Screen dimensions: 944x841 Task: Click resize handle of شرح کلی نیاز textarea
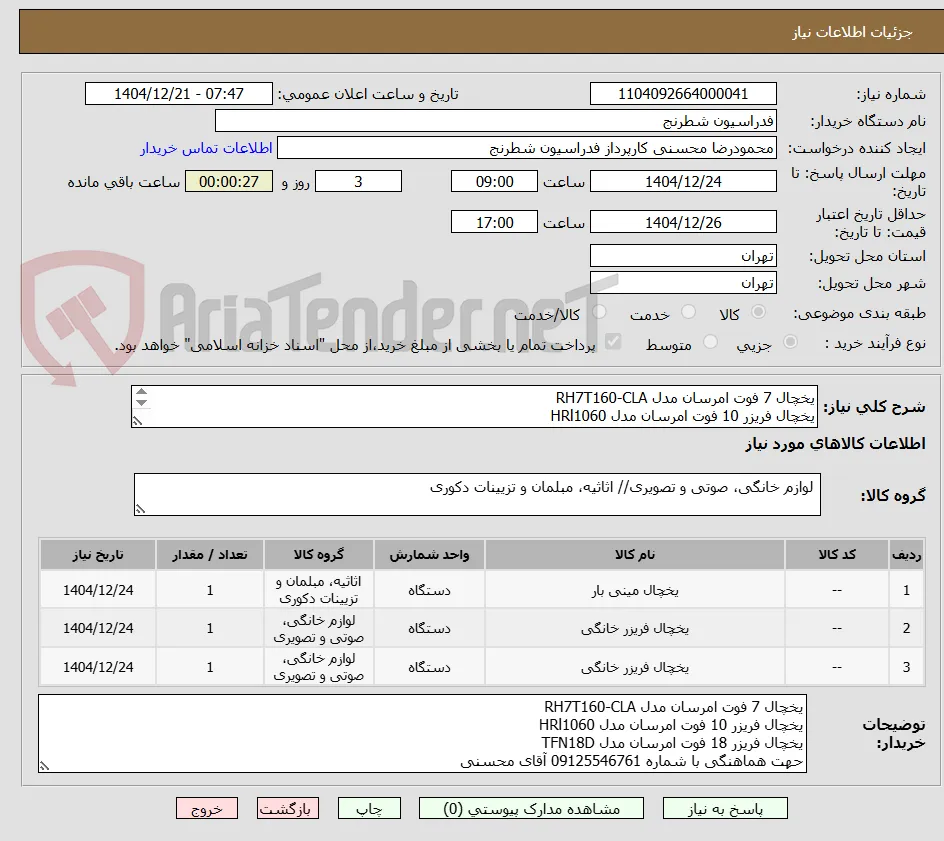138,421
